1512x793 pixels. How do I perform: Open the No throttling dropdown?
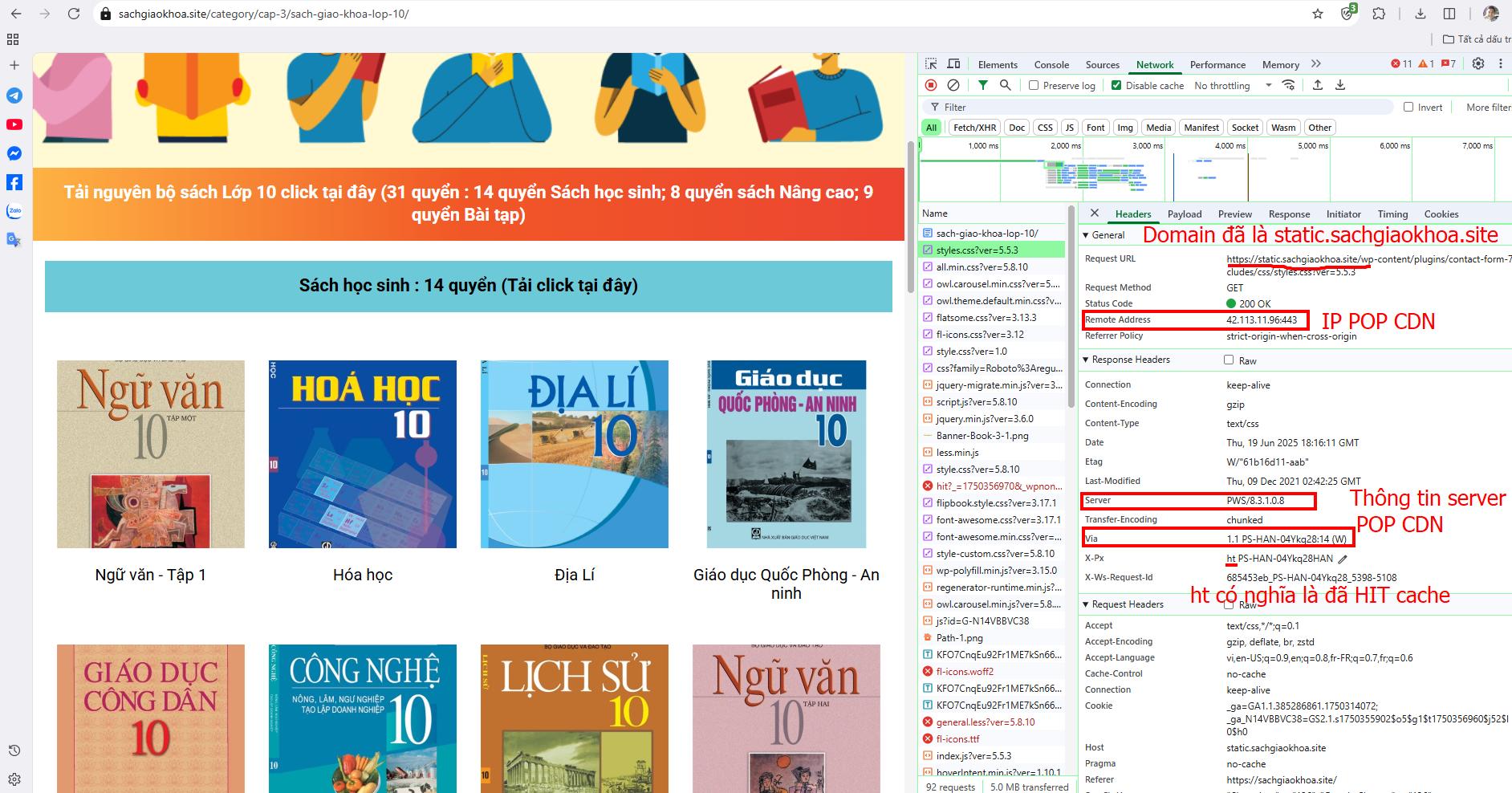click(1232, 85)
